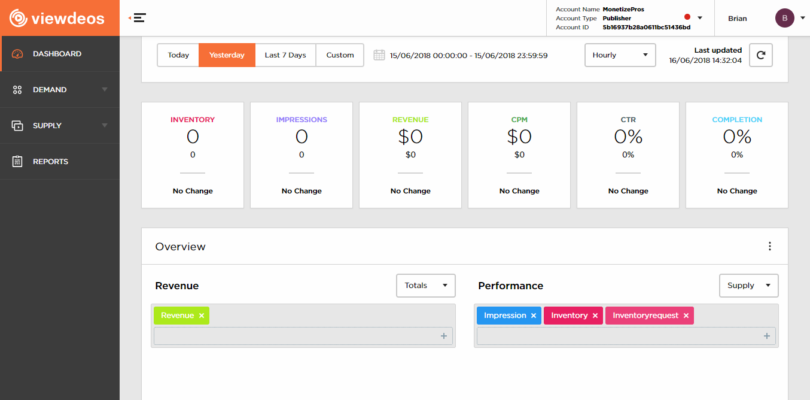This screenshot has width=810, height=400.
Task: Click the Completion stat card title
Action: (x=737, y=120)
